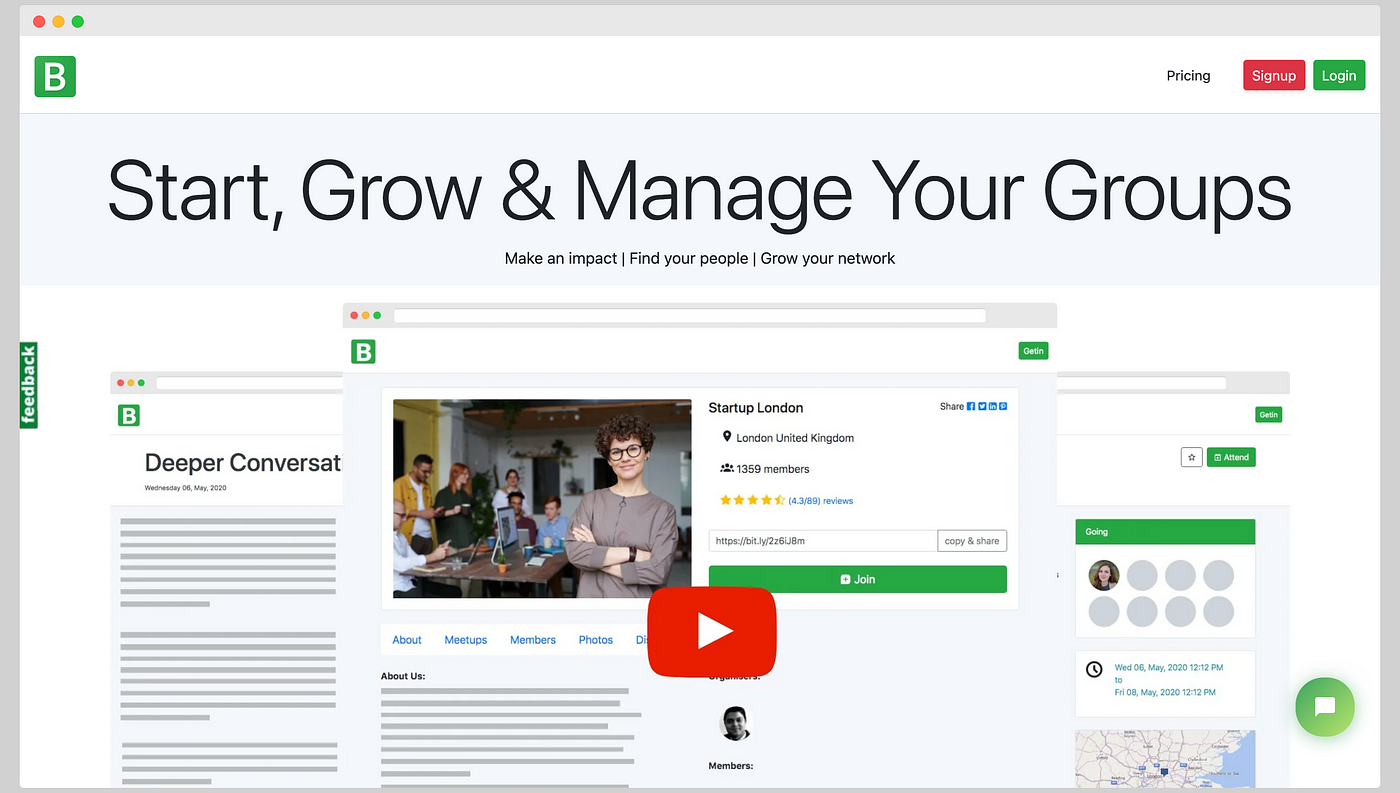Click the Wednesday 06, May, 2020 date
The width and height of the screenshot is (1400, 793).
(186, 488)
